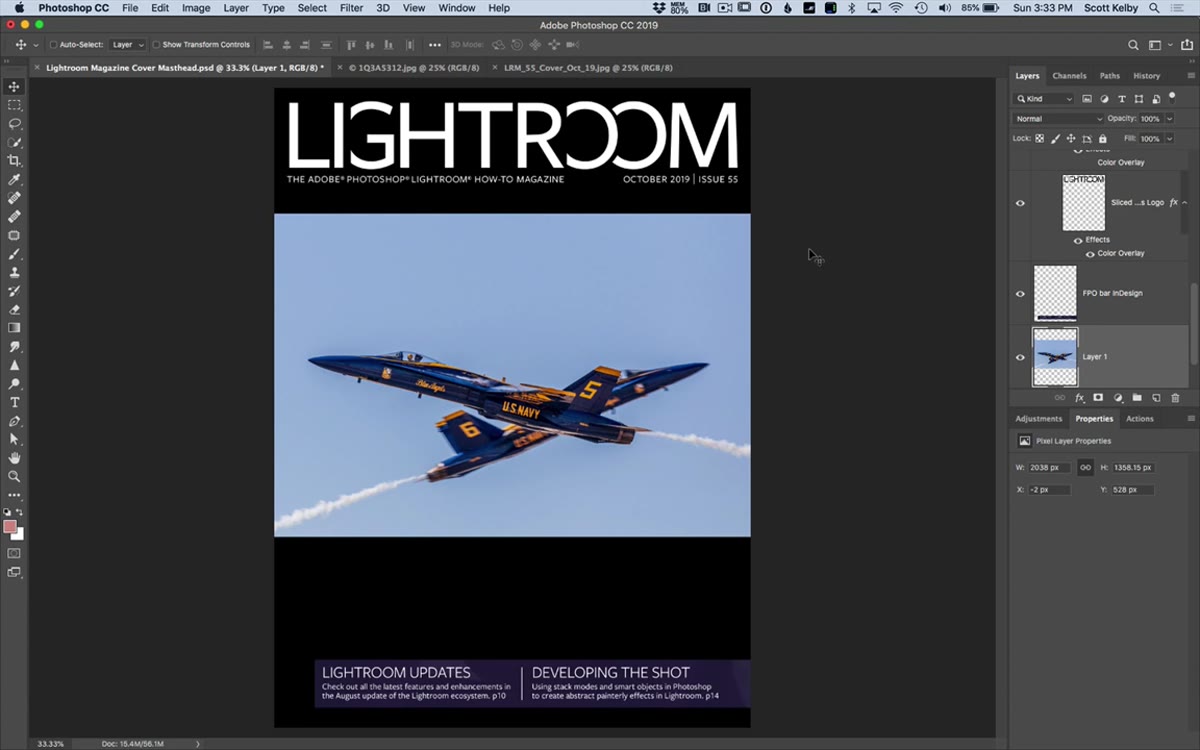Select the Hand tool
1200x750 pixels.
coord(14,458)
